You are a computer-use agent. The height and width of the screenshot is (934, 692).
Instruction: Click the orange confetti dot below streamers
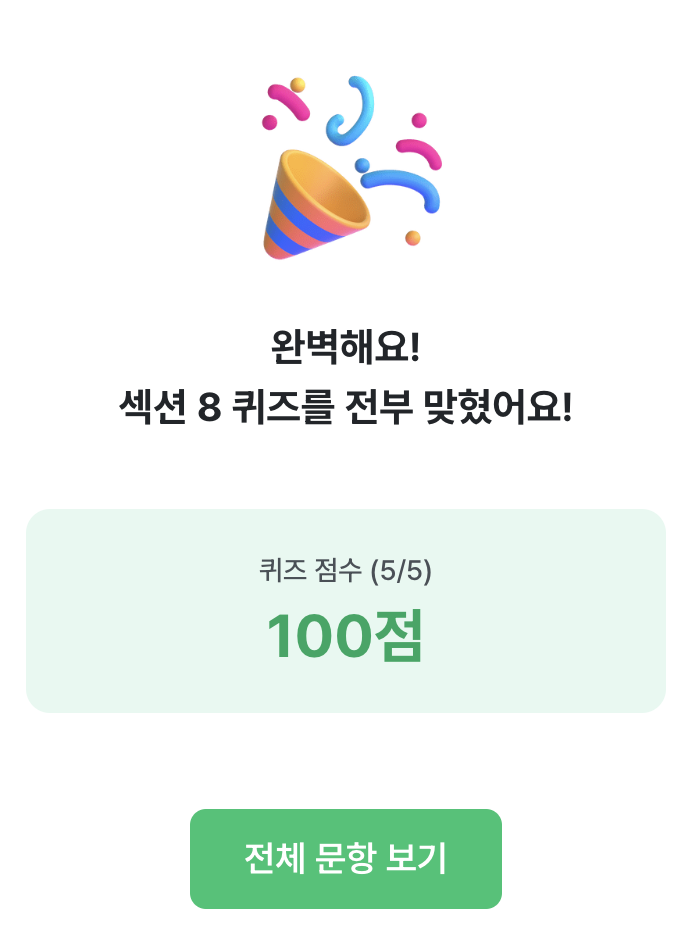(413, 238)
